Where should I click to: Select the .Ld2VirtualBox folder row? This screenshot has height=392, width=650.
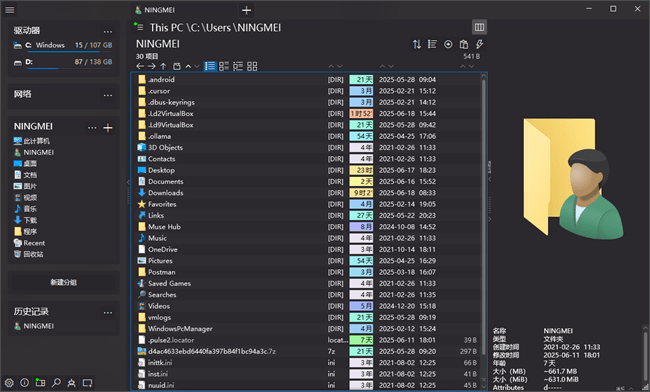[x=307, y=114]
